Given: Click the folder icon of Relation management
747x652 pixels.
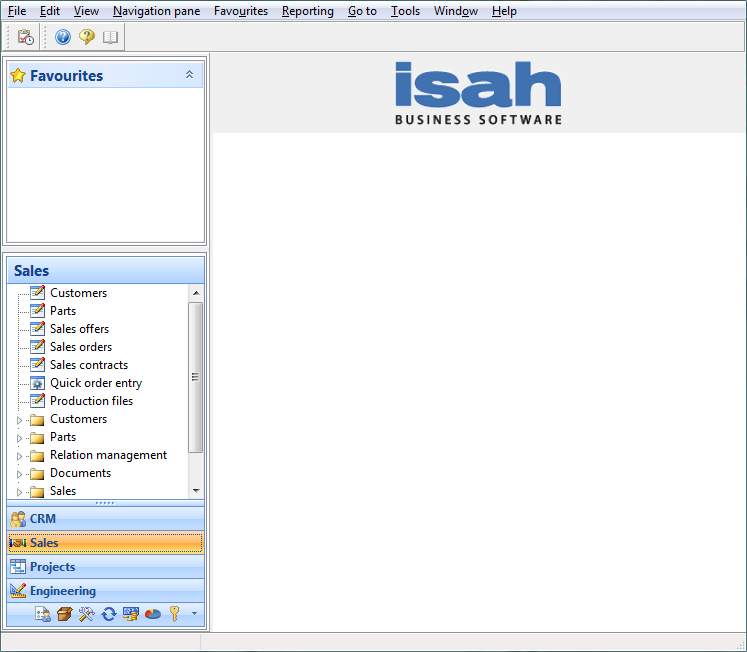Looking at the screenshot, I should (37, 456).
